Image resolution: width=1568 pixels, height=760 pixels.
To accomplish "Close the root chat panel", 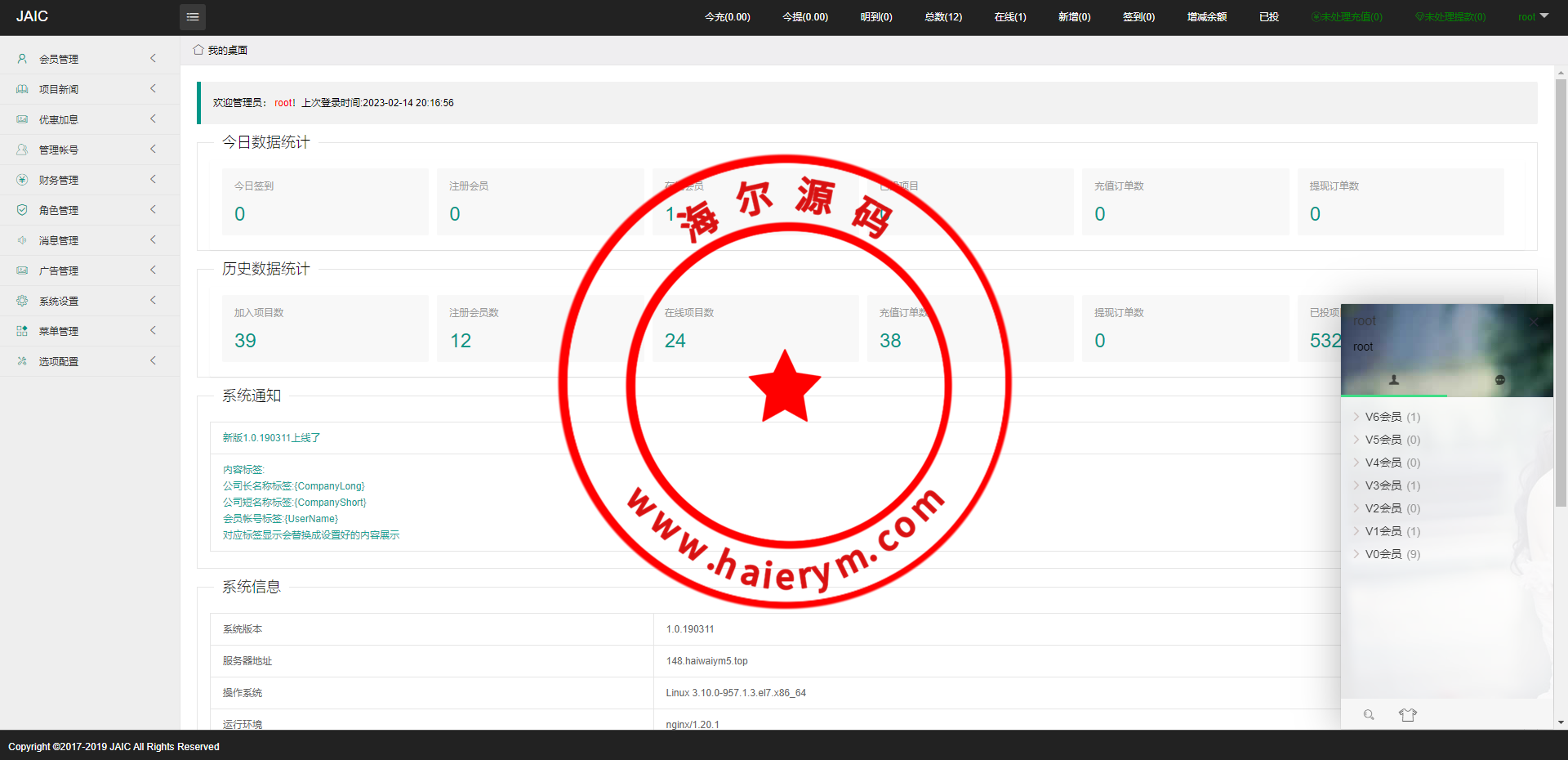I will (x=1535, y=321).
